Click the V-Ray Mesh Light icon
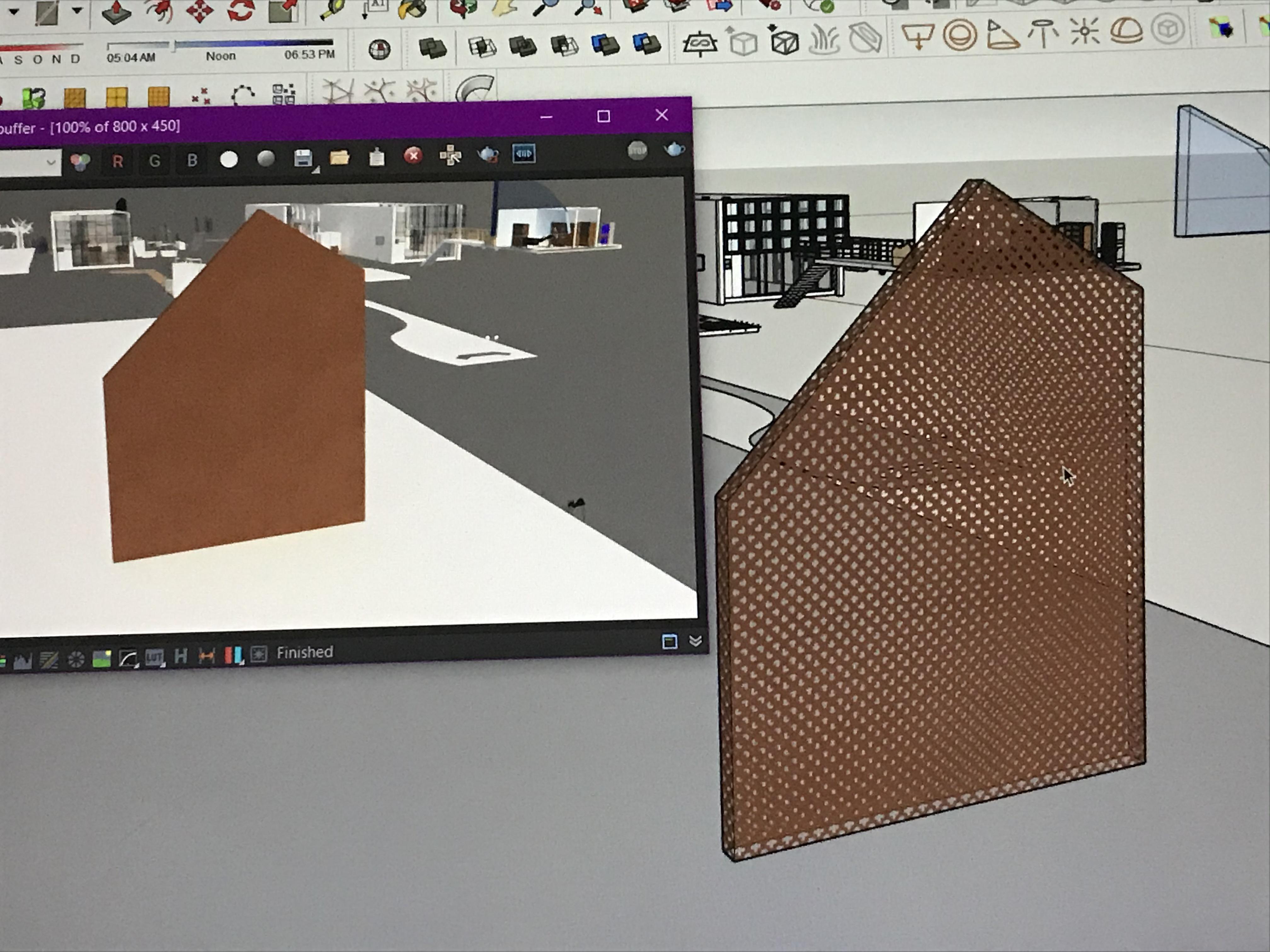The height and width of the screenshot is (952, 1270). point(1167,29)
